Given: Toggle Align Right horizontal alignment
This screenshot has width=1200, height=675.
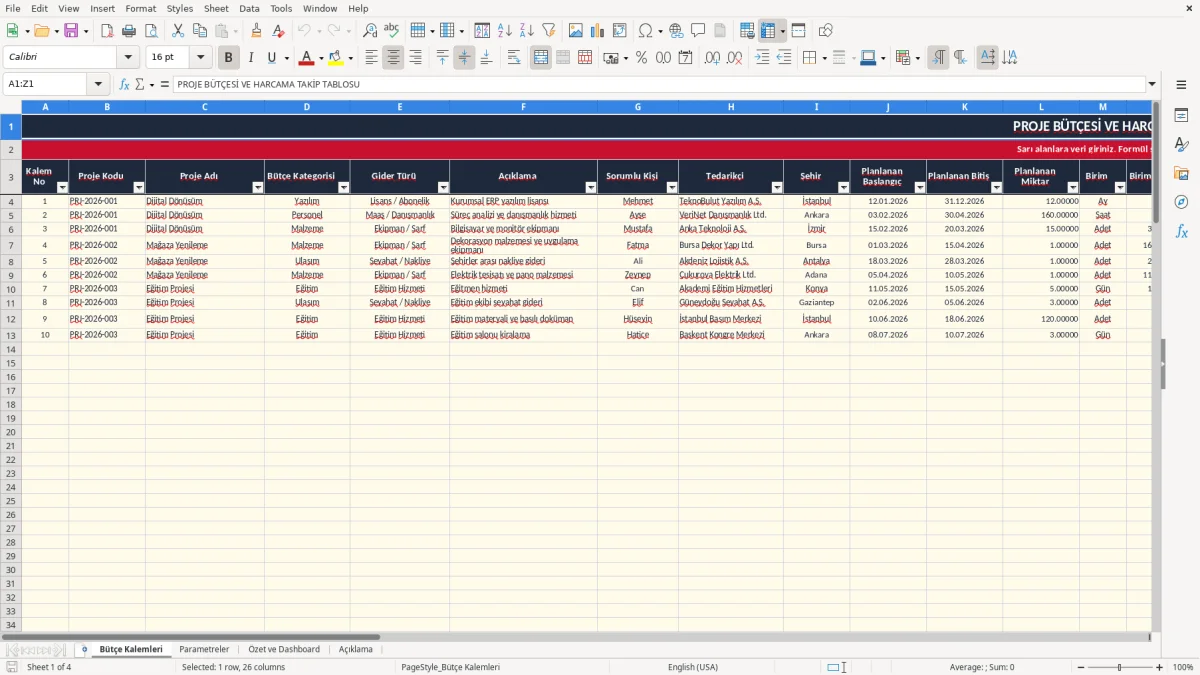Looking at the screenshot, I should (x=415, y=58).
